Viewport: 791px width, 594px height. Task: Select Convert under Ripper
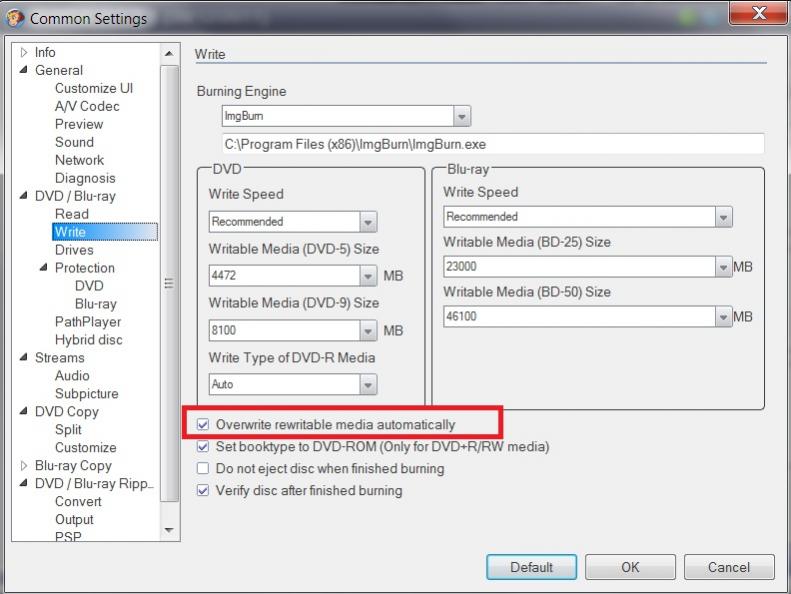[x=78, y=501]
